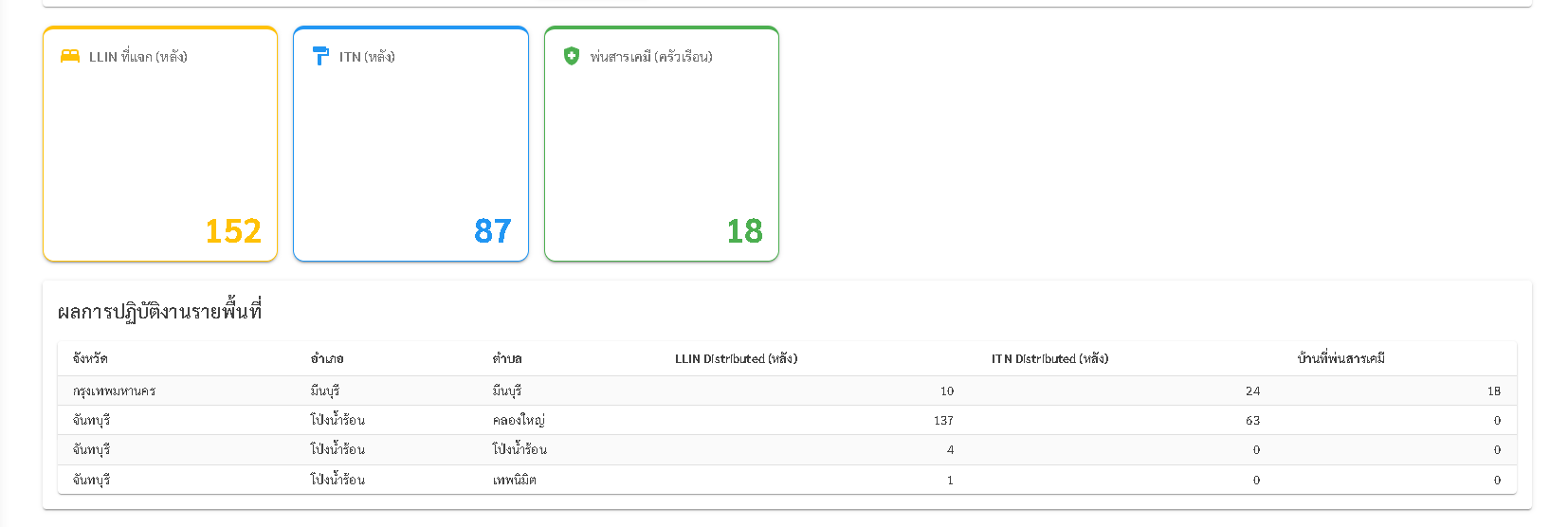Click the green shield icon on spray card
This screenshot has height=527, width=1568.
(571, 56)
